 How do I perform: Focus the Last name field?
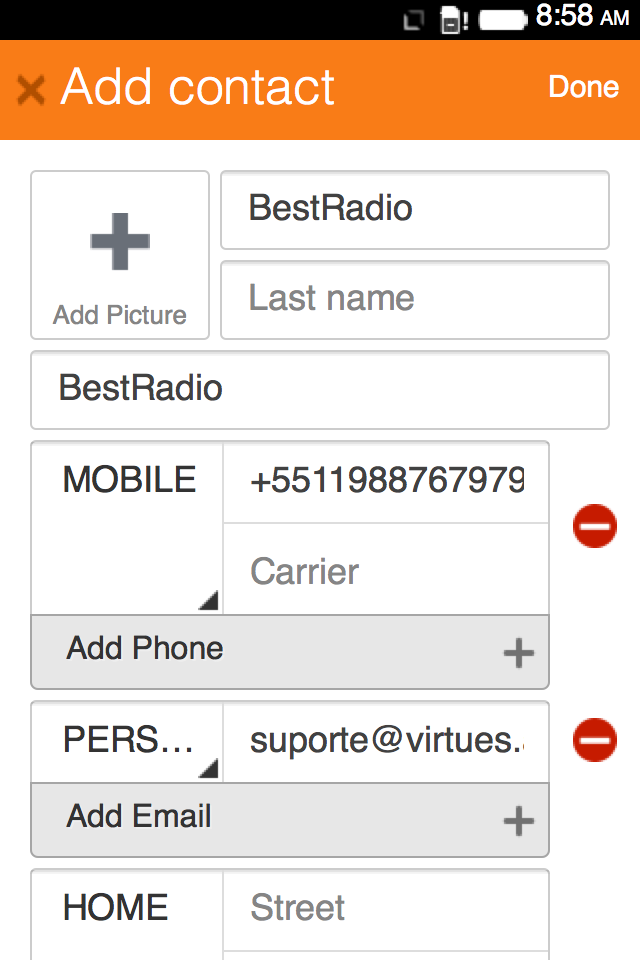pyautogui.click(x=414, y=299)
